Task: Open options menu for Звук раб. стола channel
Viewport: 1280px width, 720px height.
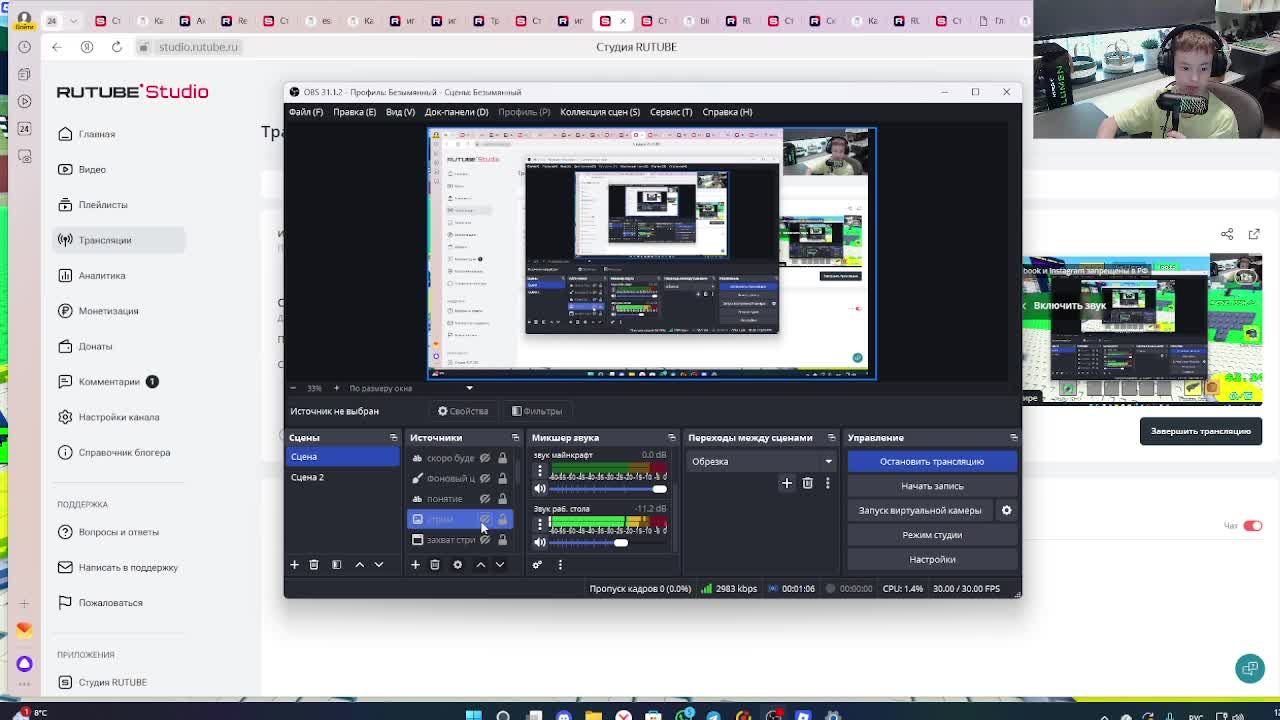Action: [x=540, y=523]
